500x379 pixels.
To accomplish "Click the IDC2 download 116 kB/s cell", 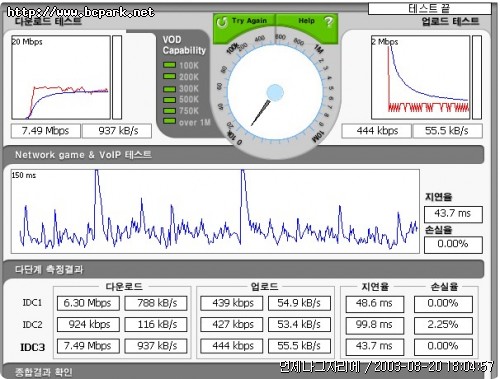I will pos(156,324).
